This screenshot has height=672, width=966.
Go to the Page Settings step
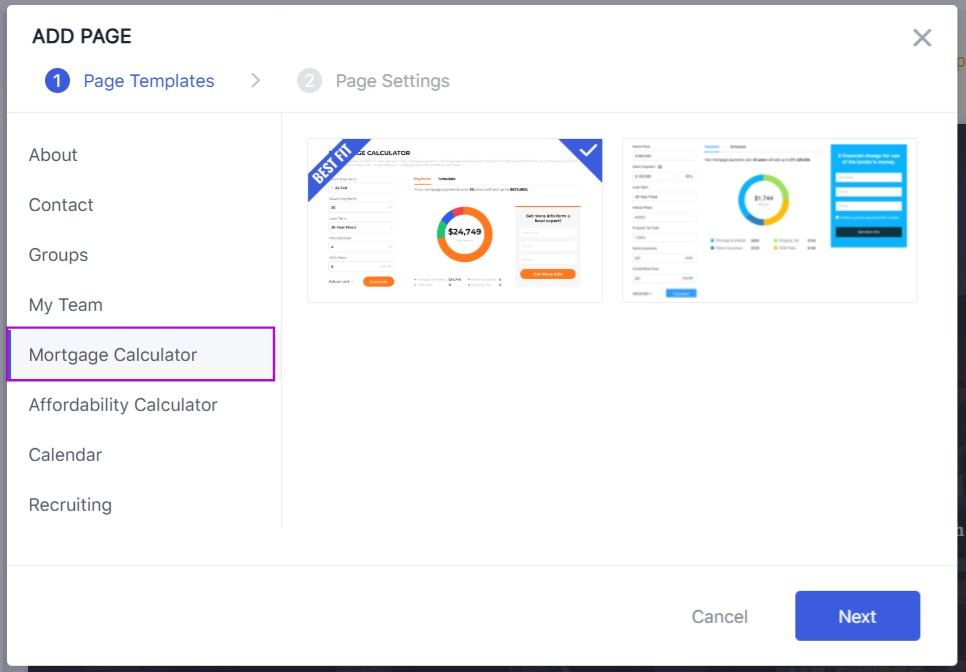392,81
